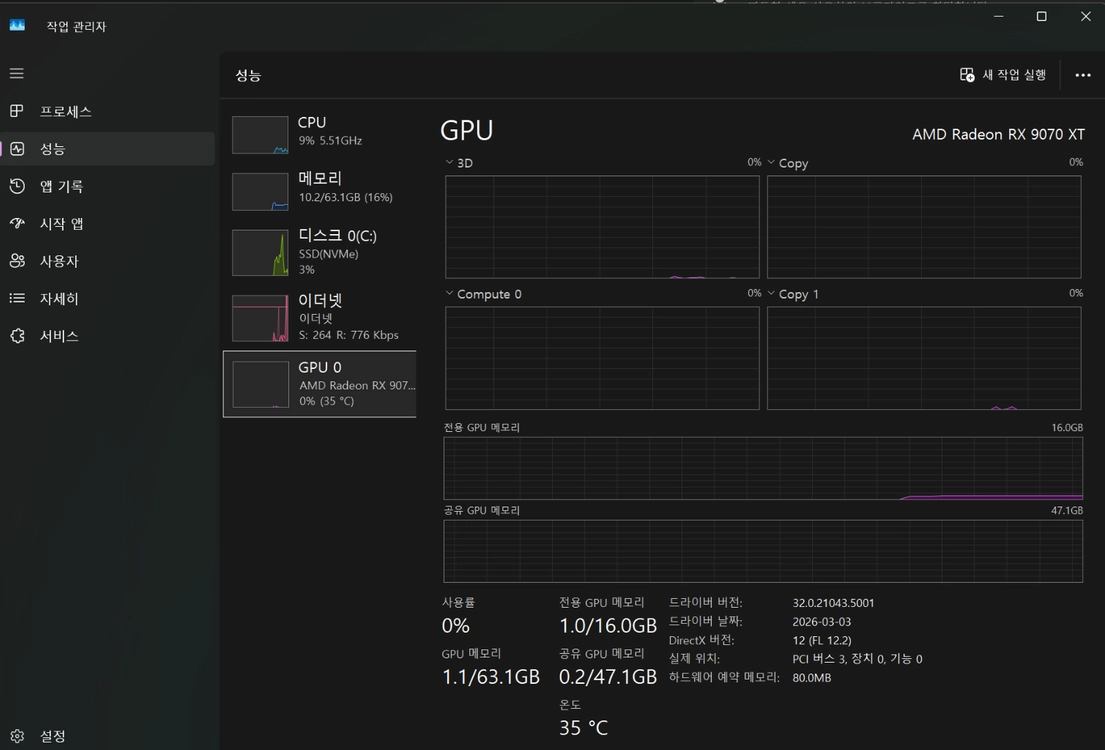Image resolution: width=1105 pixels, height=750 pixels.
Task: Go to 자세히 tab label
Action: pyautogui.click(x=59, y=298)
